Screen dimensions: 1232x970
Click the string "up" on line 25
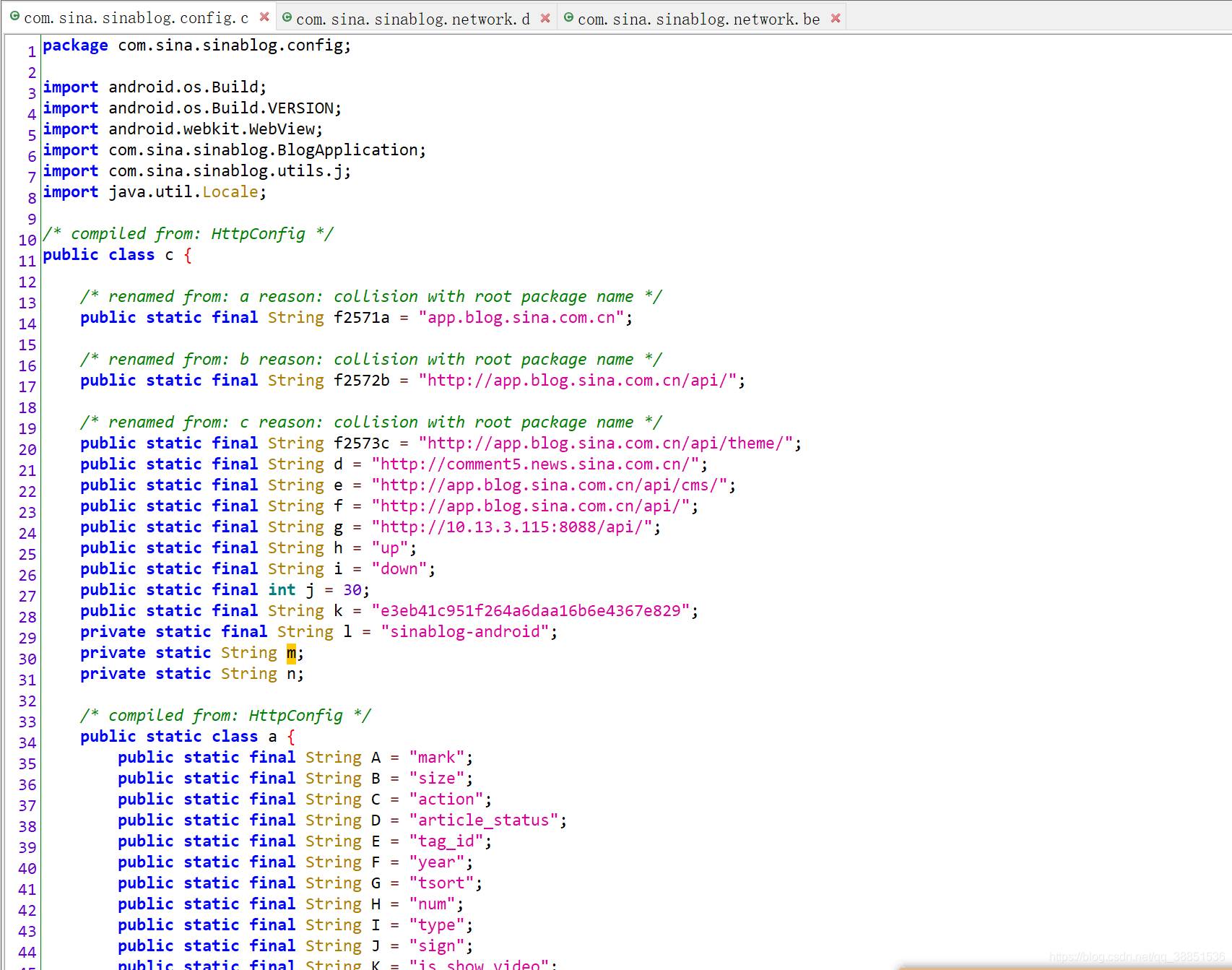click(390, 548)
